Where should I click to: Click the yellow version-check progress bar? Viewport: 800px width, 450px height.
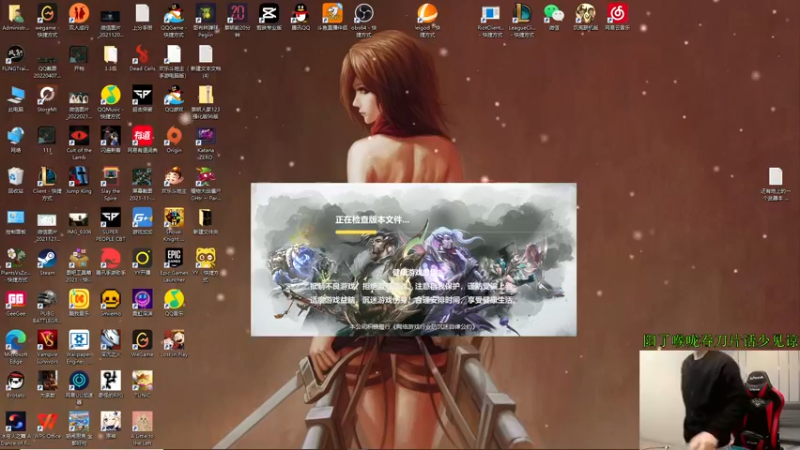click(356, 232)
